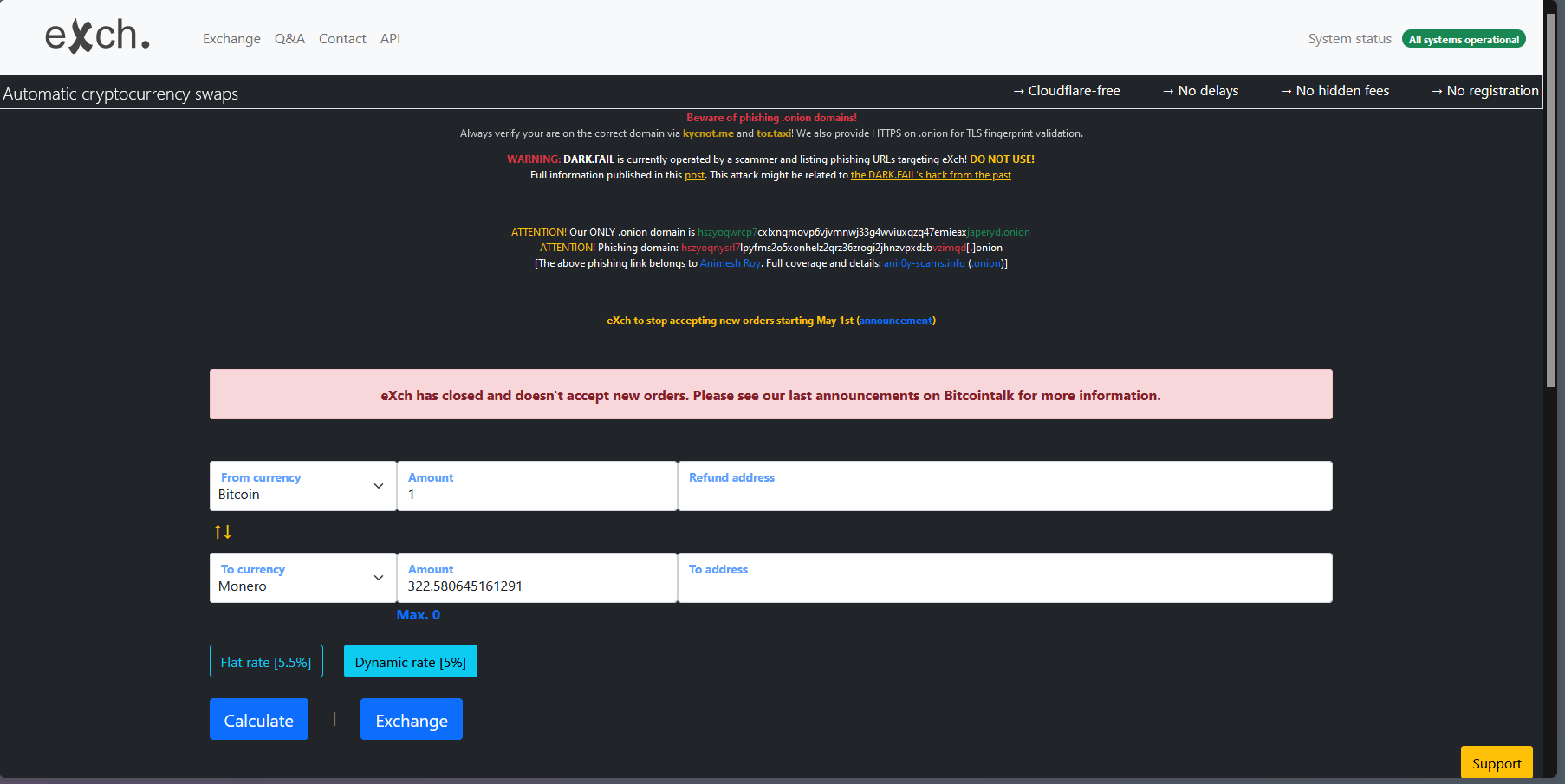Image resolution: width=1565 pixels, height=784 pixels.
Task: Open the DARK.FAIL's hack from the past link
Action: [x=931, y=175]
